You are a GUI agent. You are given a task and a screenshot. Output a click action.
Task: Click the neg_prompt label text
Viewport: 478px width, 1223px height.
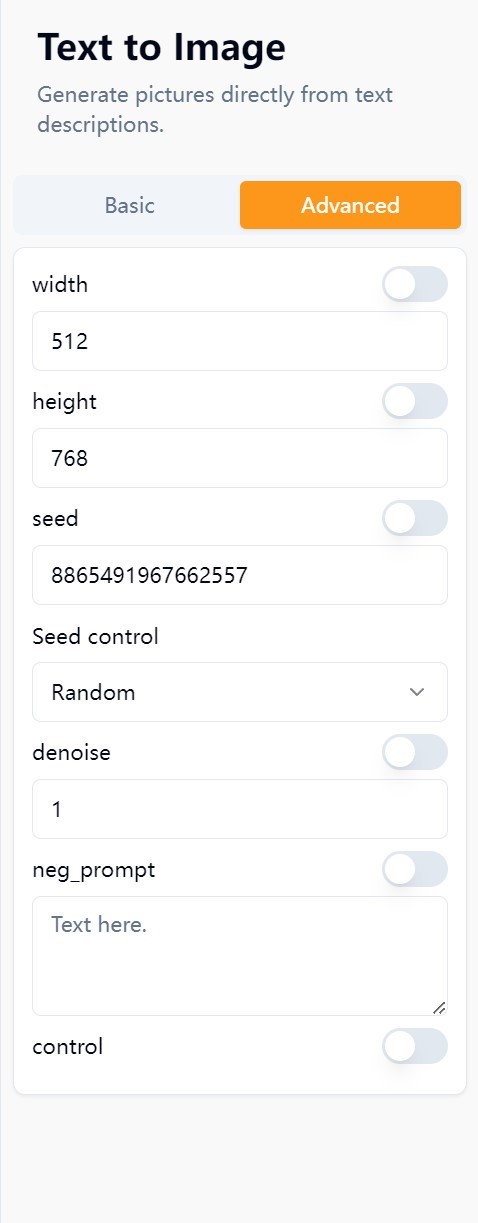(x=94, y=870)
